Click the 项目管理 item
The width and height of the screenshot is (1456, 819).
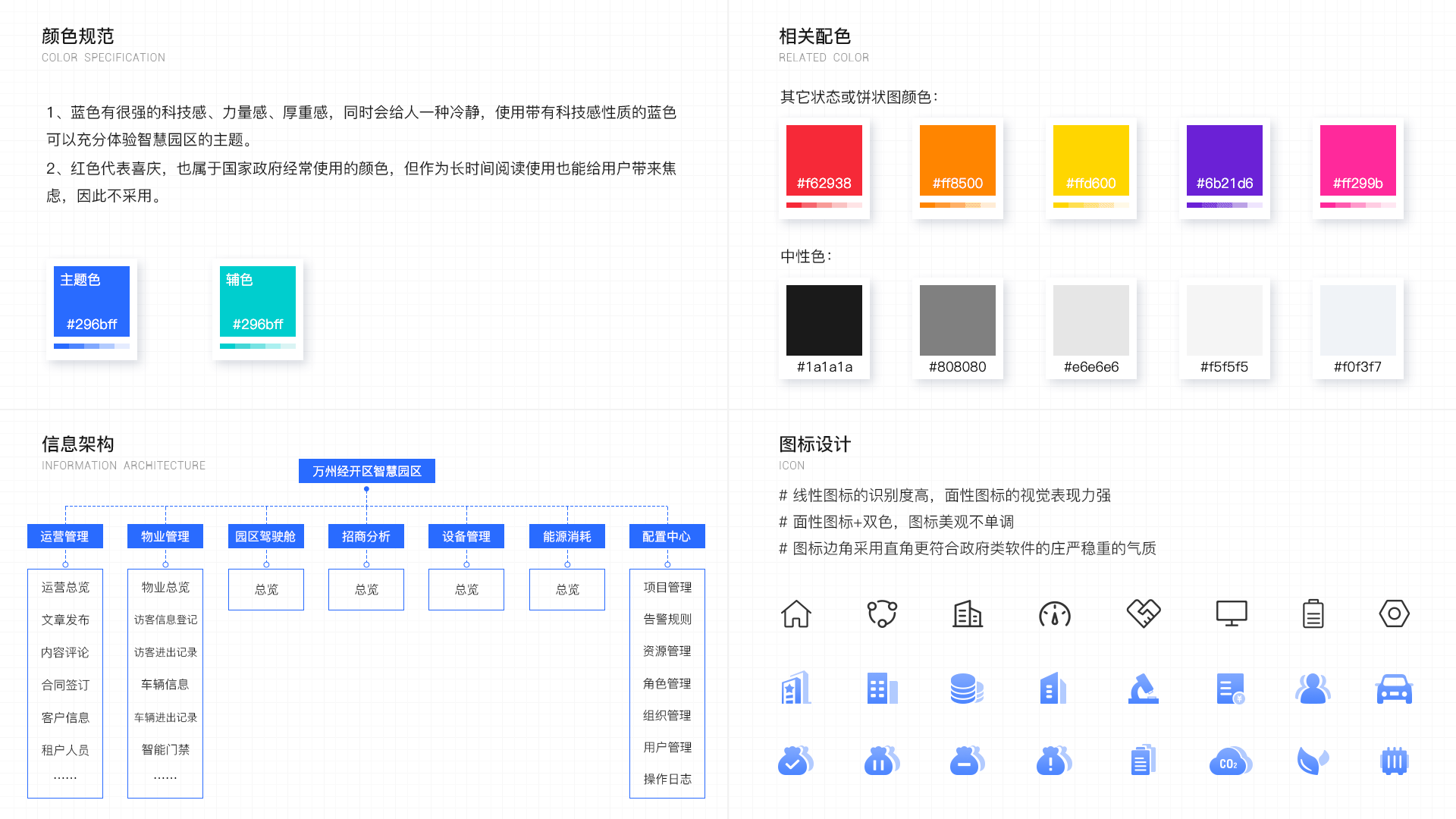(x=667, y=587)
